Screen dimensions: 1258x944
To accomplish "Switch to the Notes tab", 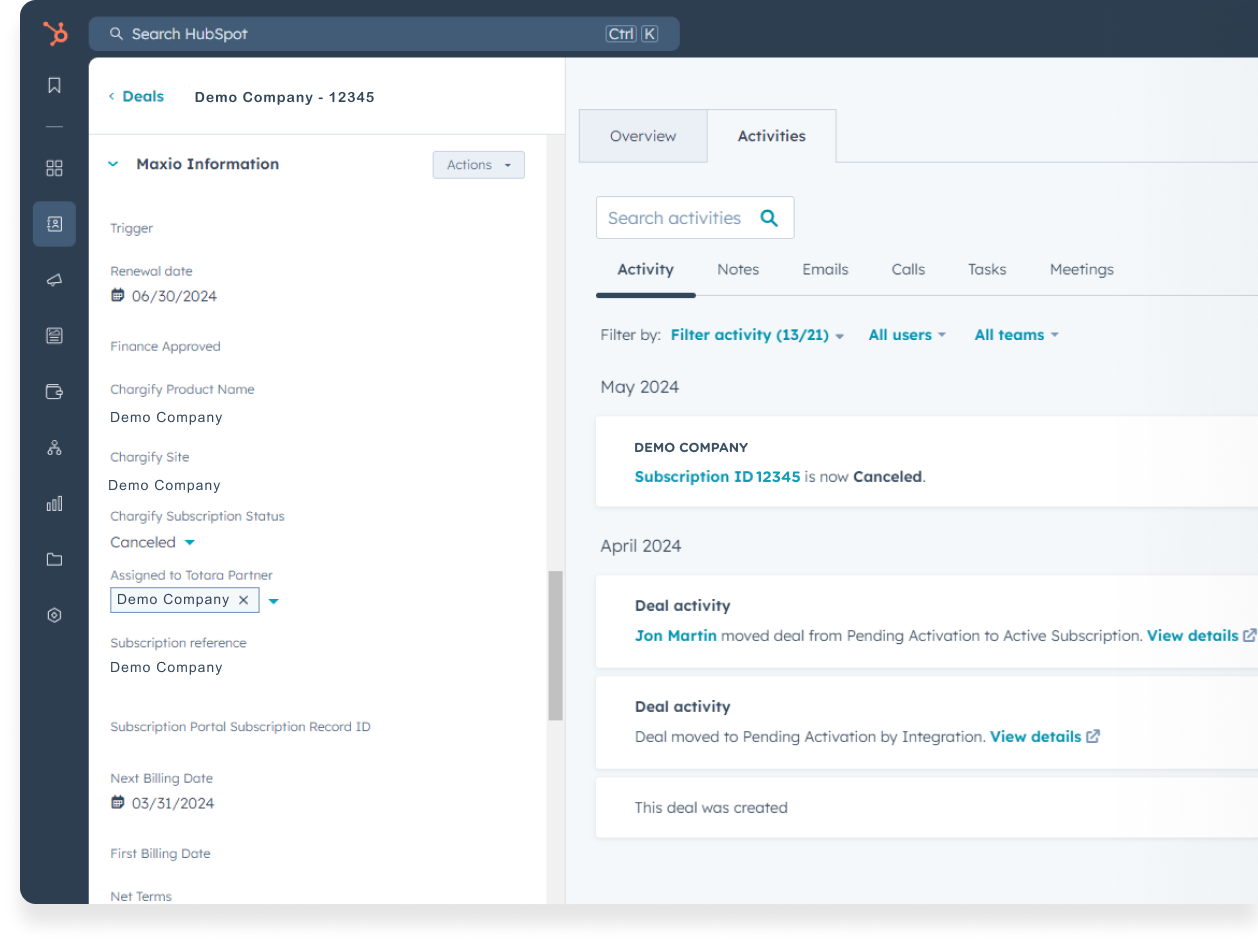I will click(738, 269).
